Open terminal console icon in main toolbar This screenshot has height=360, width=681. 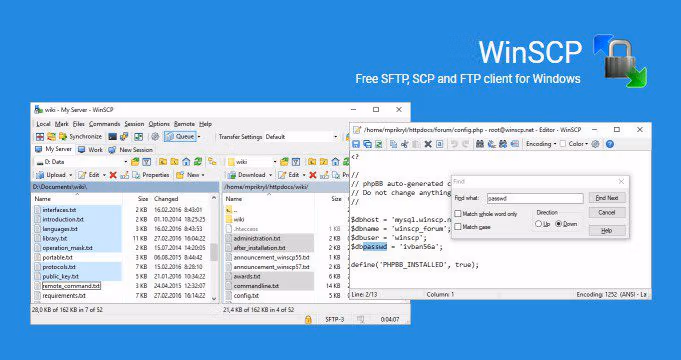pos(112,136)
